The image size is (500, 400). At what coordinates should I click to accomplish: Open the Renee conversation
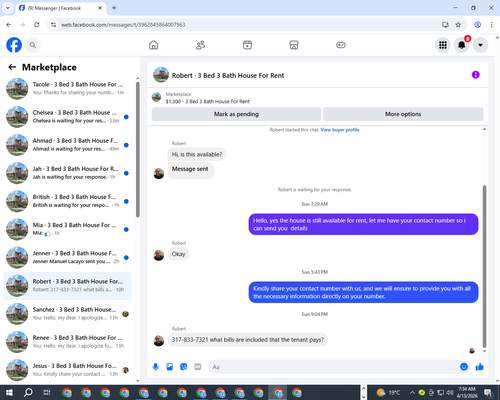click(67, 342)
